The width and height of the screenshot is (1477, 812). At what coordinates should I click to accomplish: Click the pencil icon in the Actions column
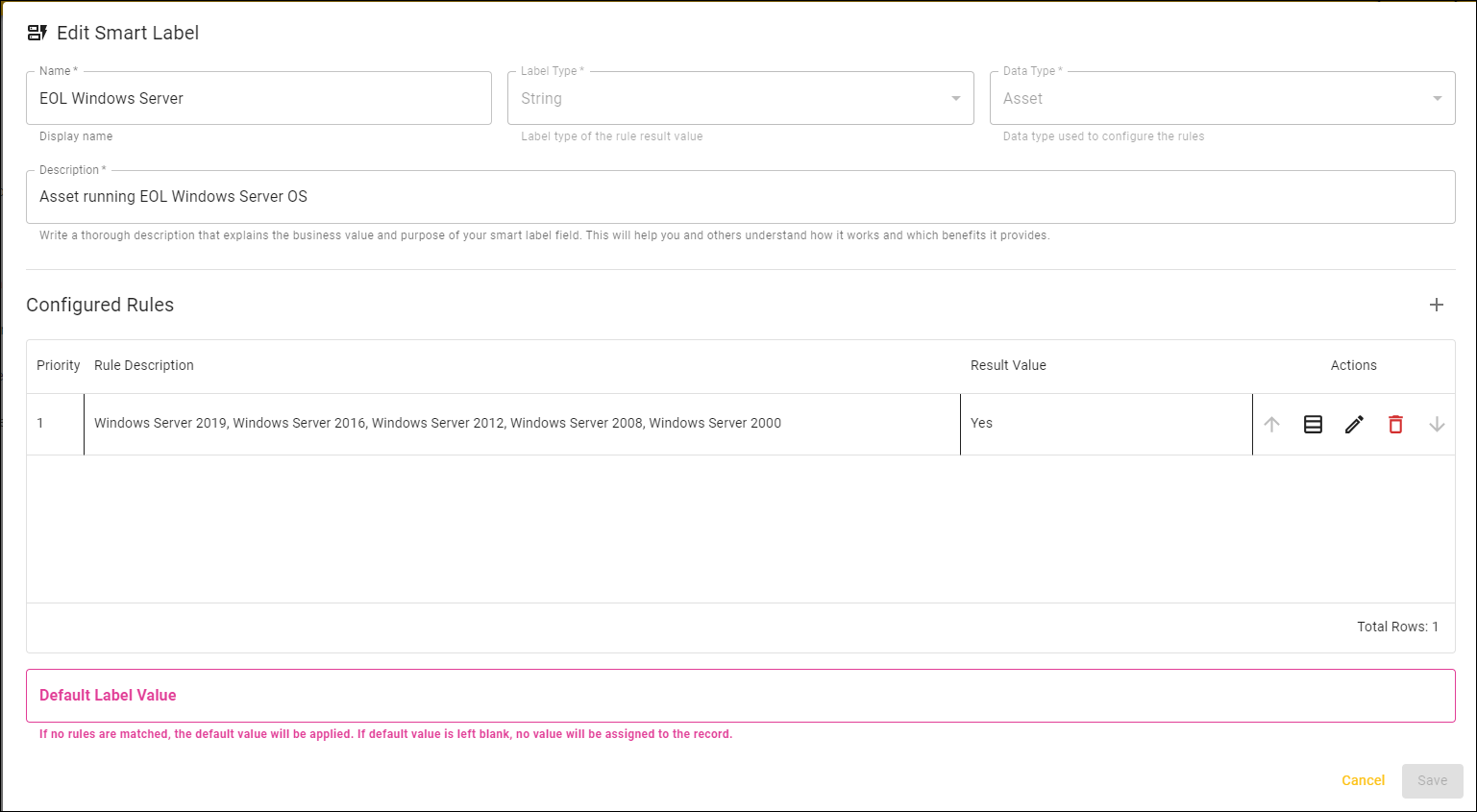(x=1354, y=424)
